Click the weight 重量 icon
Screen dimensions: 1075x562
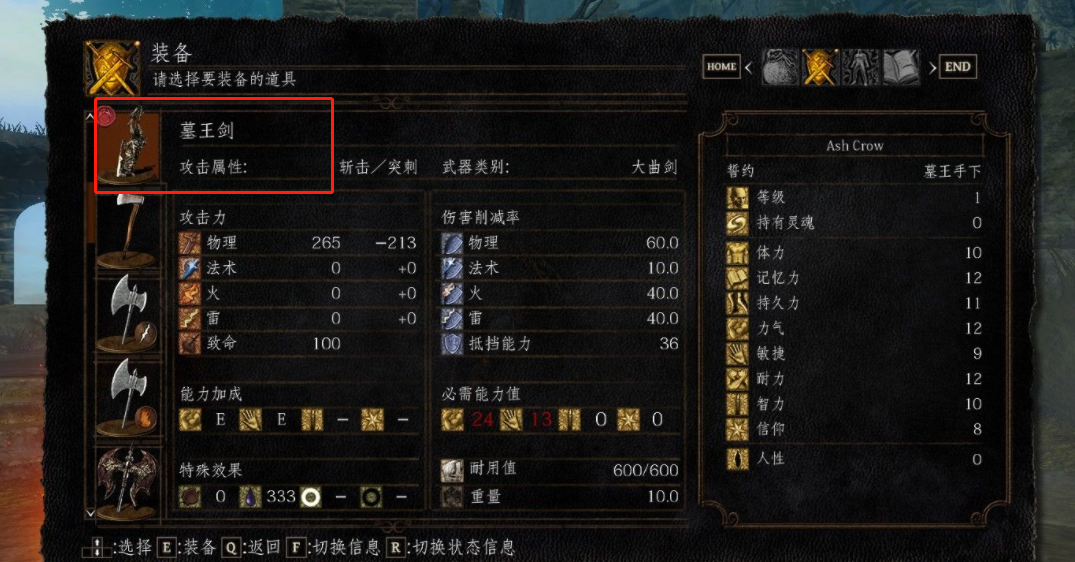(x=451, y=497)
